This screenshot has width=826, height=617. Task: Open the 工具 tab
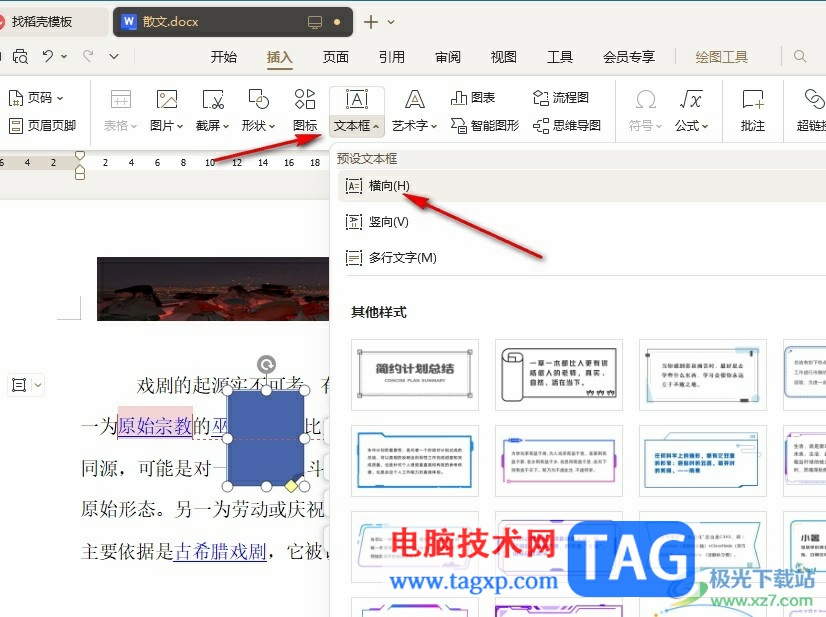(x=559, y=57)
